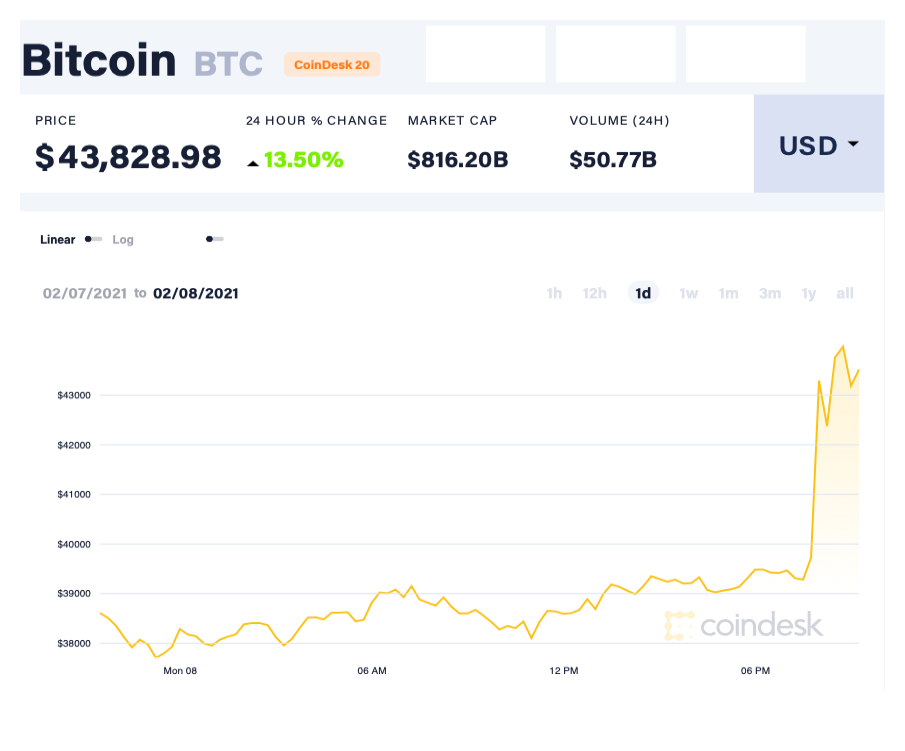The height and width of the screenshot is (751, 905).
Task: Open the USD currency dropdown
Action: [806, 145]
